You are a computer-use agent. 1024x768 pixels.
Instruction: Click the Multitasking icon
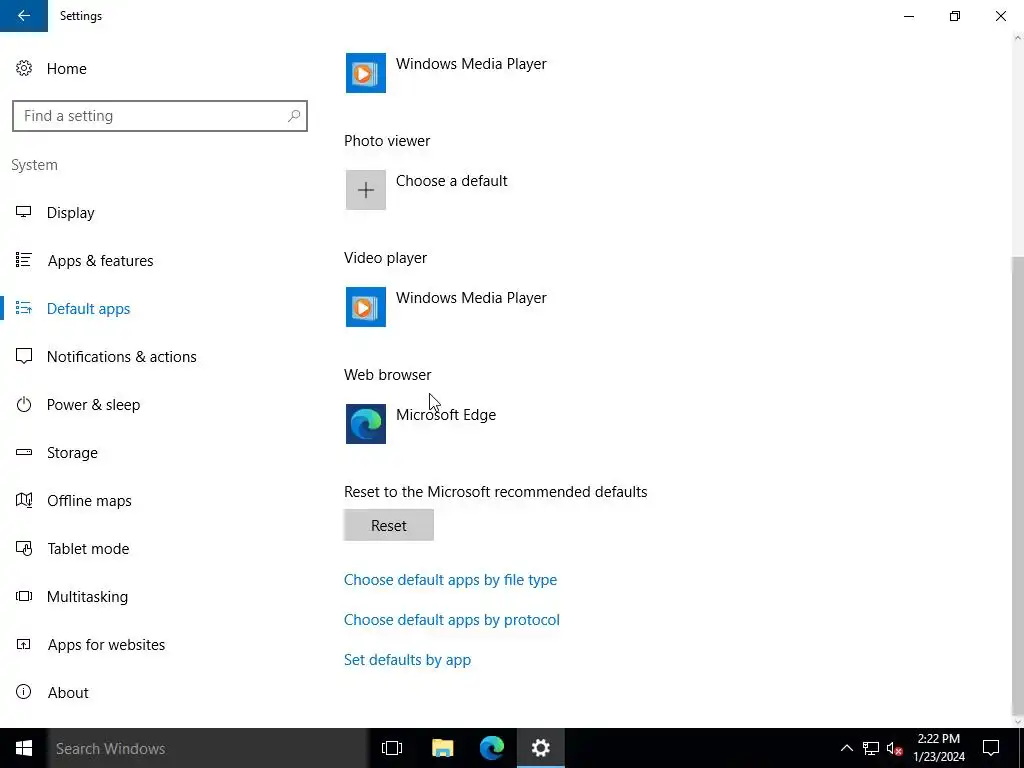click(24, 596)
